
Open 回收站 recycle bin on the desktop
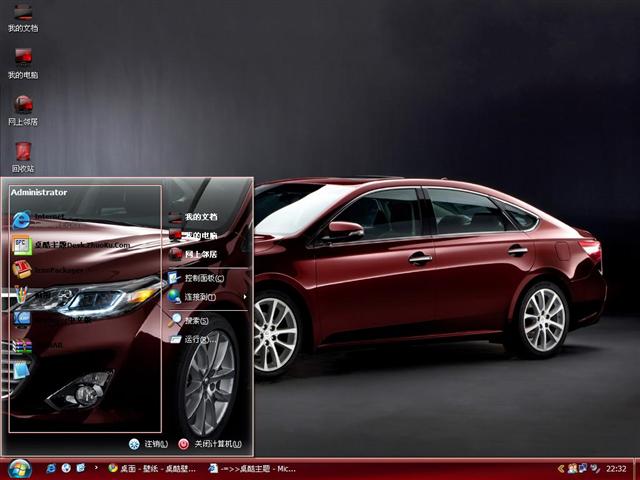[23, 157]
